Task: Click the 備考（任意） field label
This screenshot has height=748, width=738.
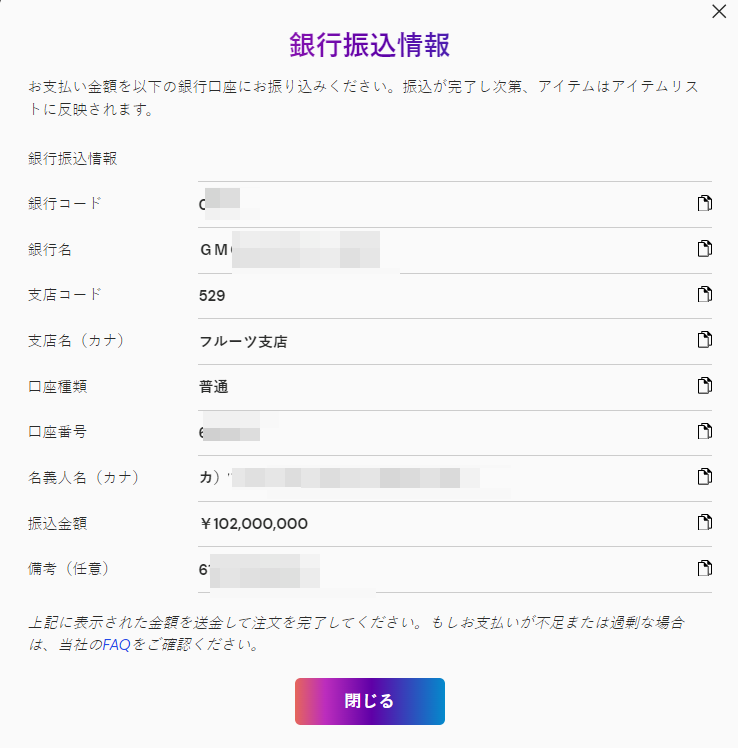Action: (x=69, y=569)
